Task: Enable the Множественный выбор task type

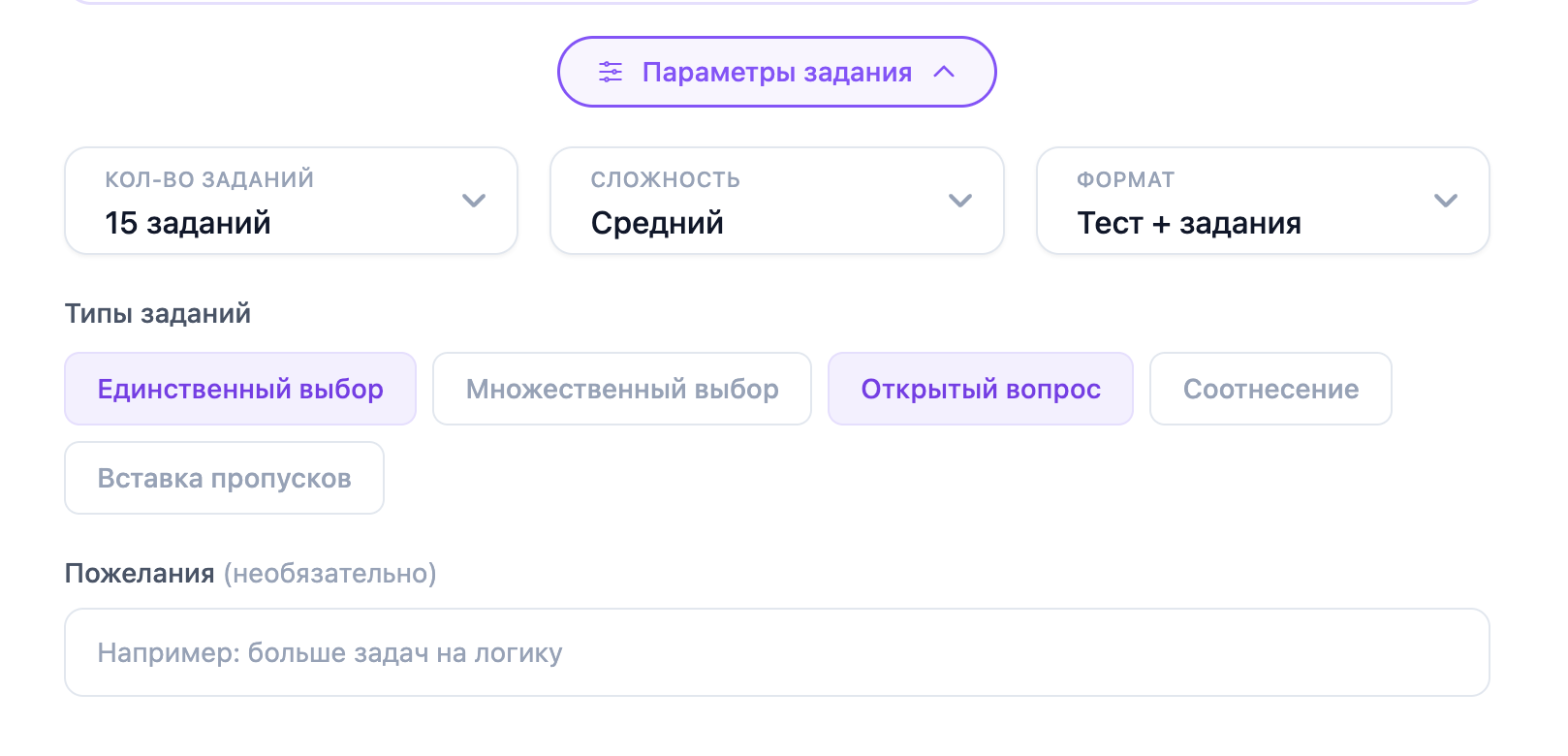Action: (622, 389)
